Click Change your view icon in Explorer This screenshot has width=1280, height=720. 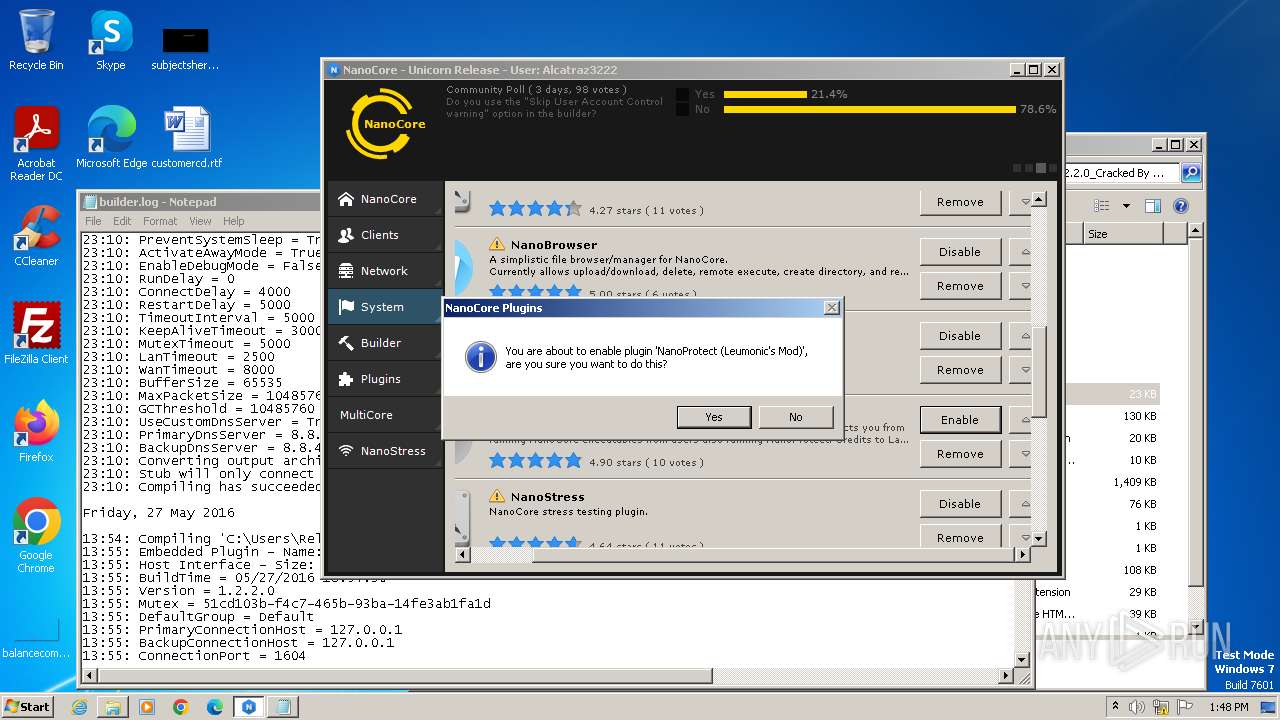(x=1102, y=206)
